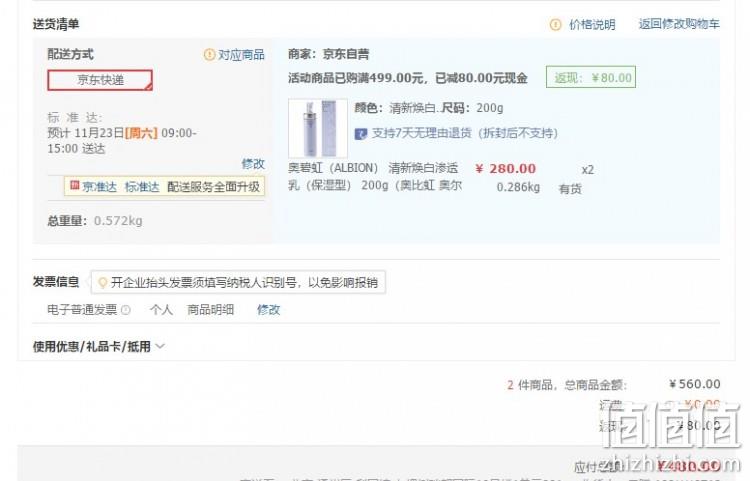Click the lightbulb tip icon in invoice notice
Image resolution: width=750 pixels, height=481 pixels.
pos(102,283)
